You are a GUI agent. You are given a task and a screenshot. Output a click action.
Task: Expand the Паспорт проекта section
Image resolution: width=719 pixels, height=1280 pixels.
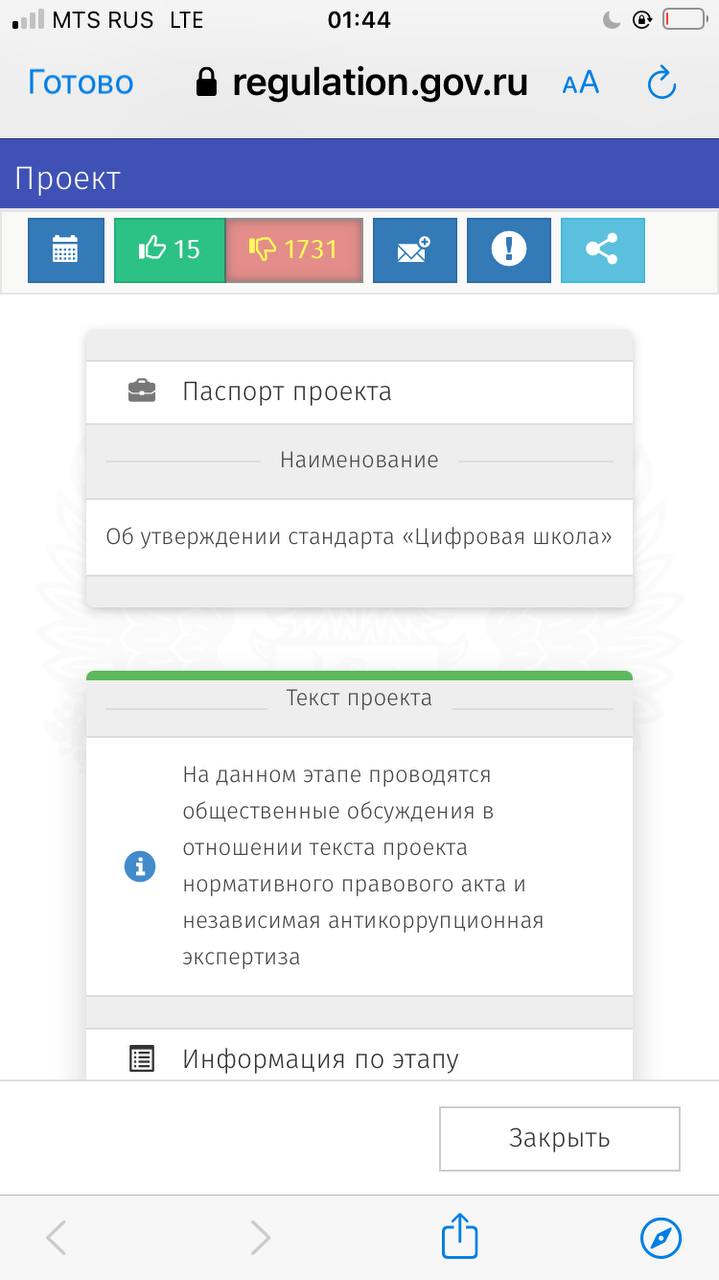359,391
